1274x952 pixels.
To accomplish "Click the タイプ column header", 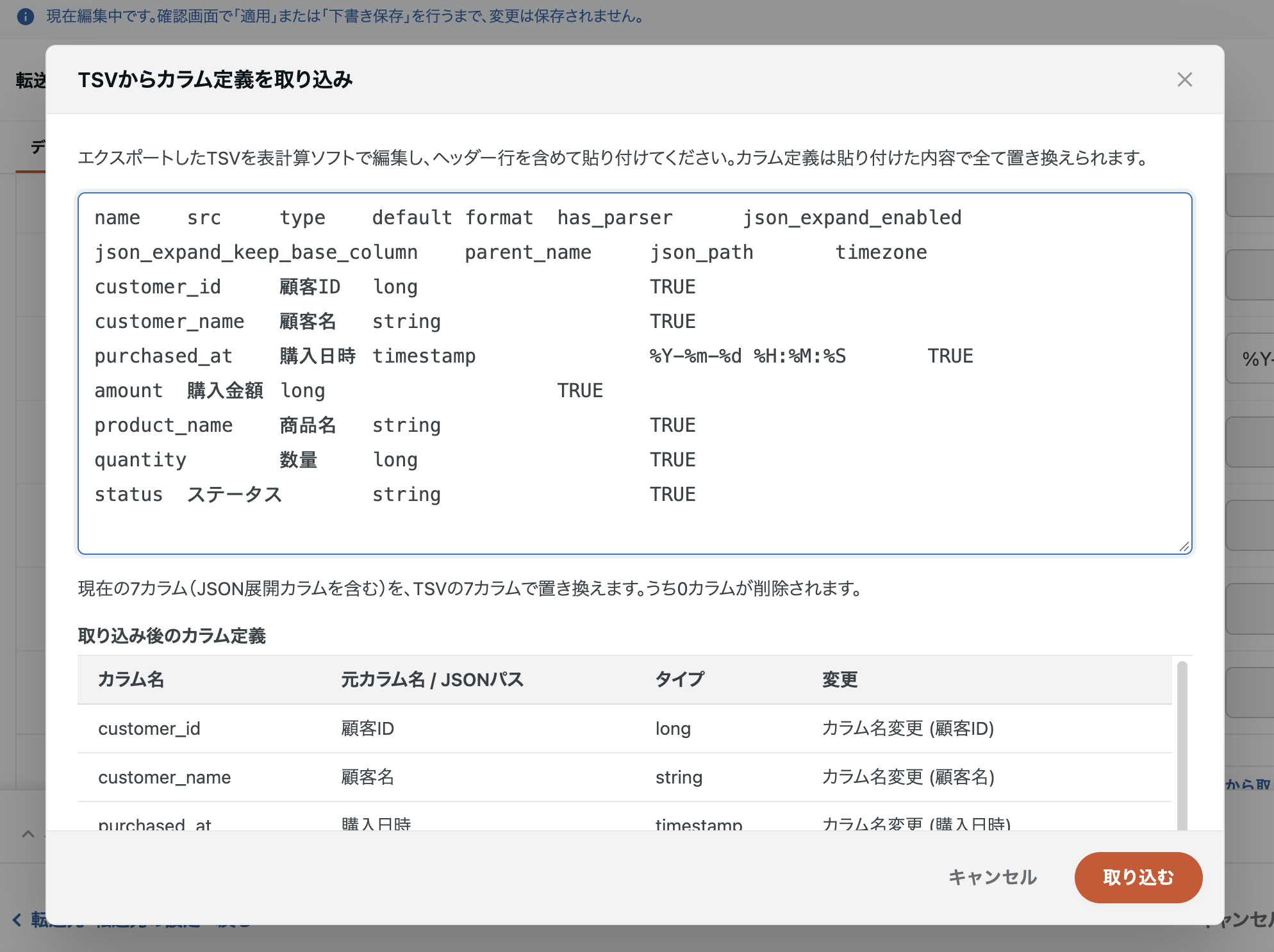I will (679, 679).
